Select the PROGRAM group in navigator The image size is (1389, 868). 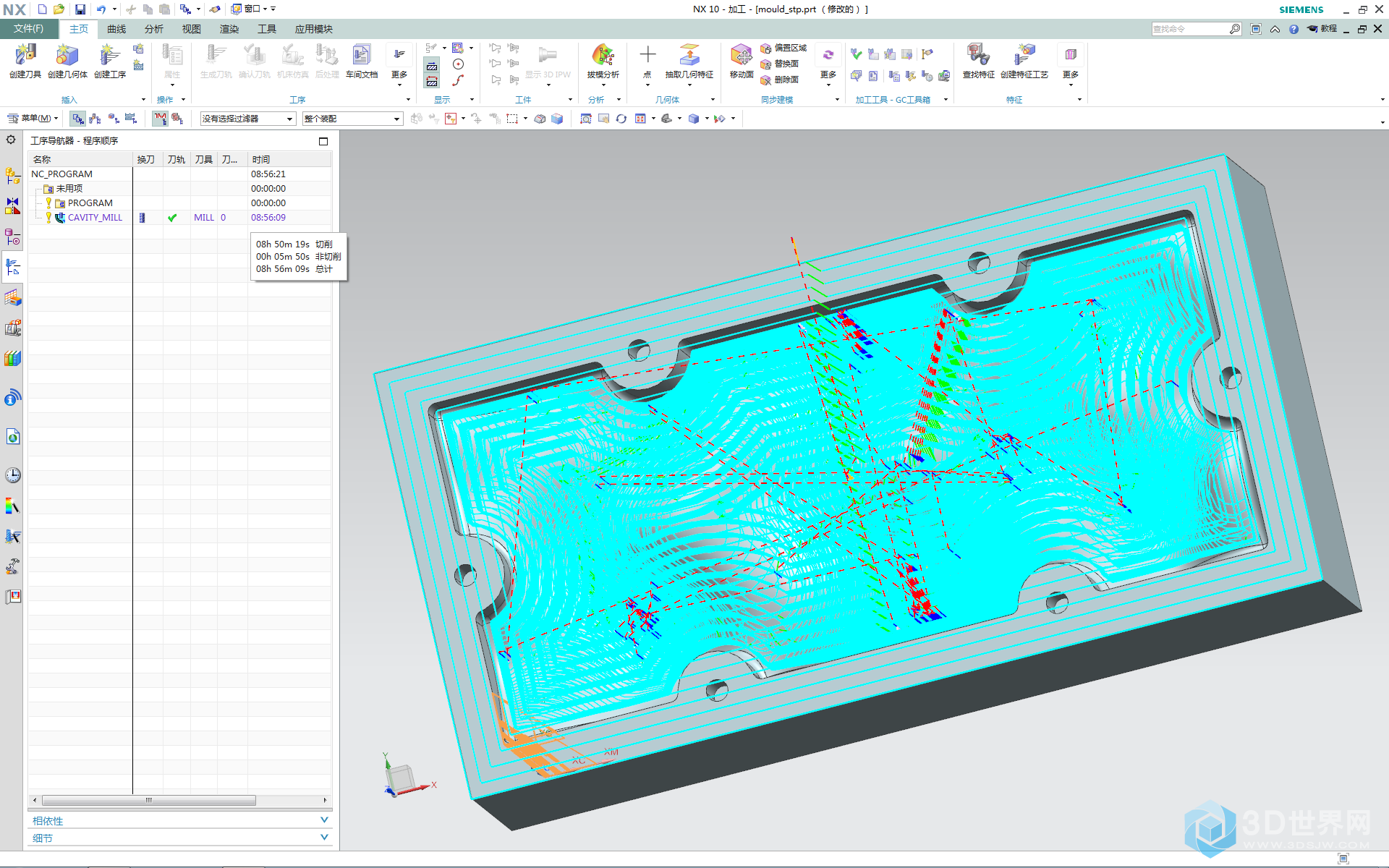coord(90,203)
